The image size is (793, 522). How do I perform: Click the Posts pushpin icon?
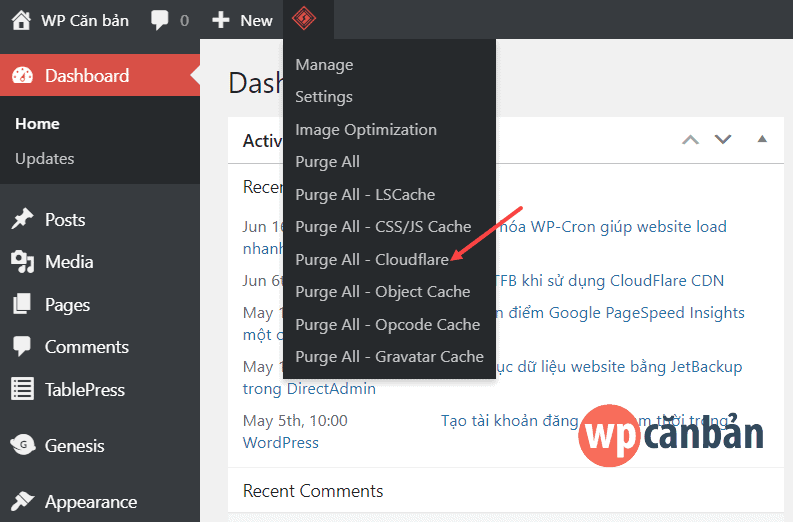pos(22,219)
